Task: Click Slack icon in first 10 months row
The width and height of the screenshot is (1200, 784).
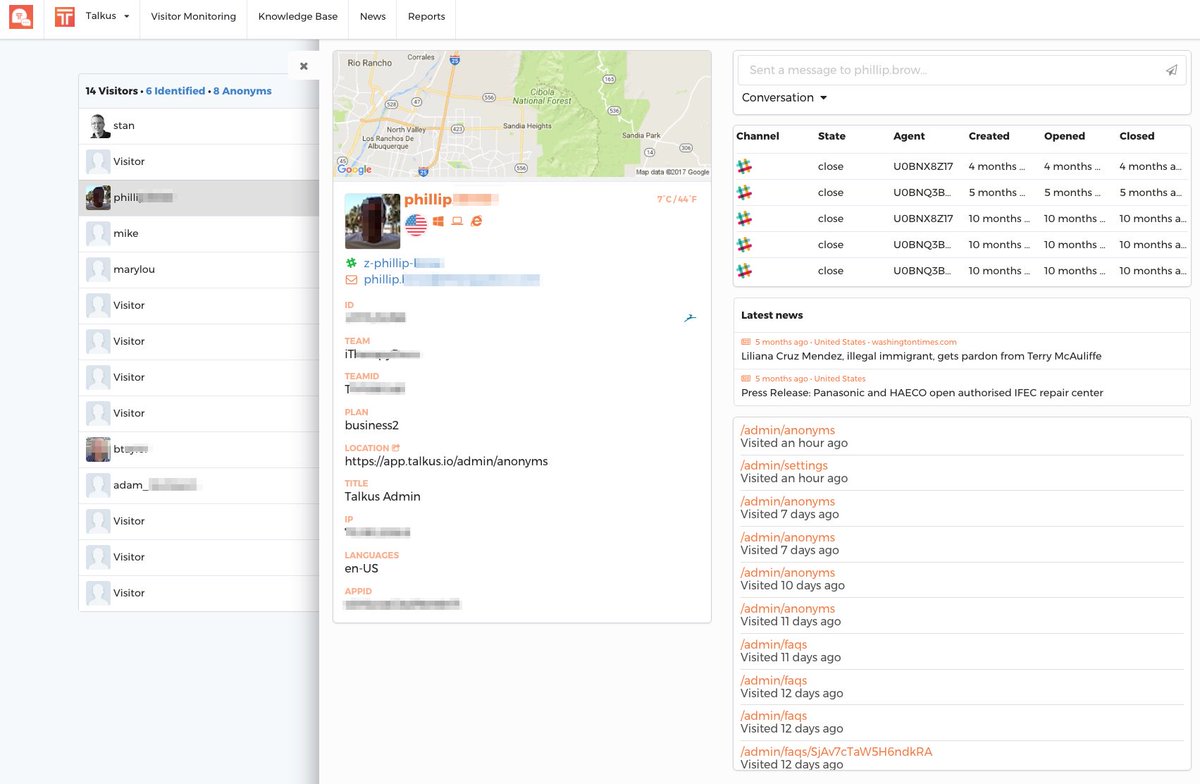Action: click(744, 219)
